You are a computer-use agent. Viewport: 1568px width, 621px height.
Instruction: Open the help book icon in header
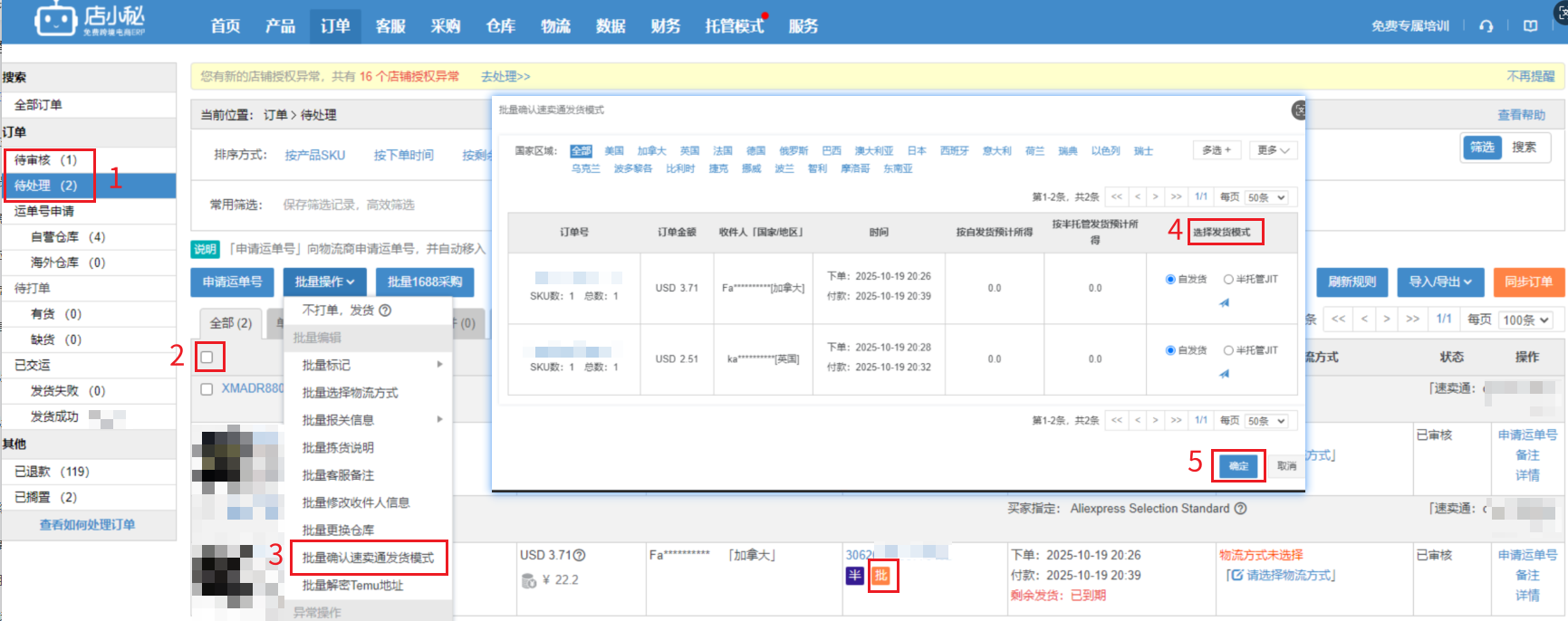pos(1530,26)
